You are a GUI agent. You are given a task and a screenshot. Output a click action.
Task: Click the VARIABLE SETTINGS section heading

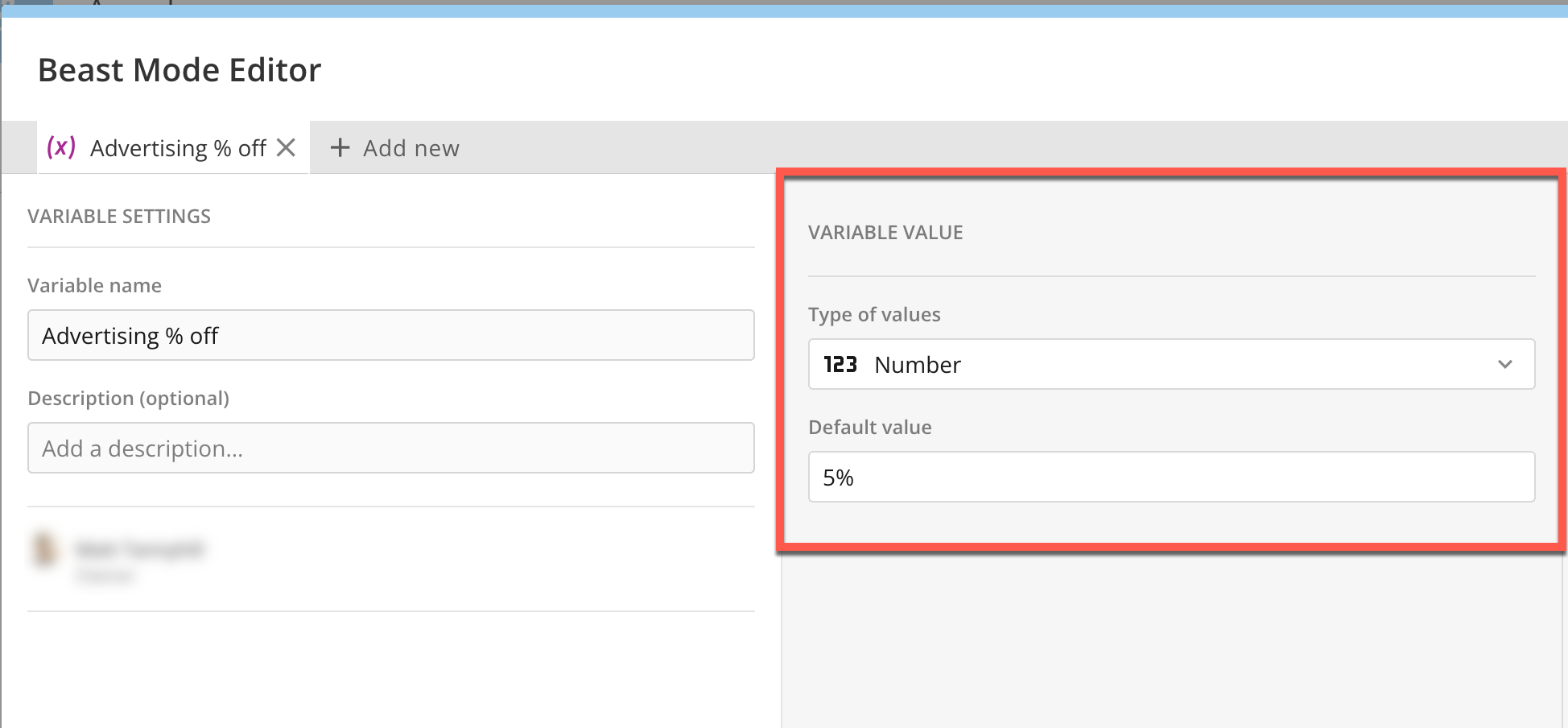coord(119,216)
